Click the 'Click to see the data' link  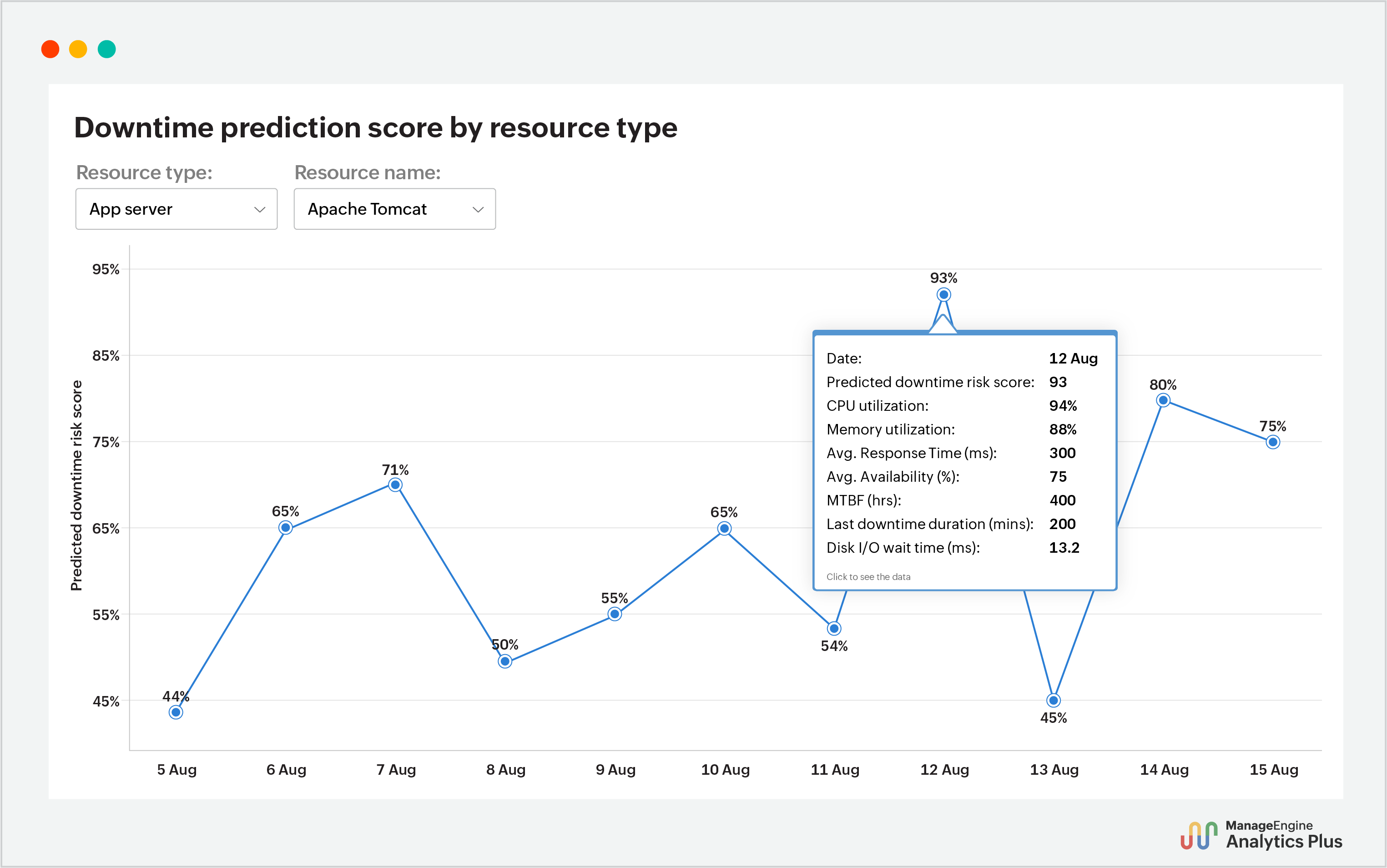[869, 576]
